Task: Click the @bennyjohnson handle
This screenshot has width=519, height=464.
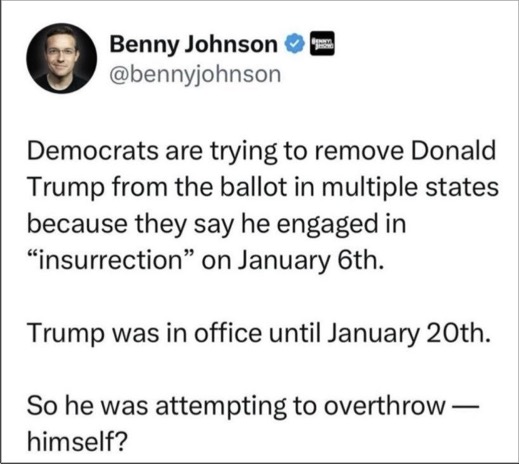Action: pyautogui.click(x=195, y=75)
